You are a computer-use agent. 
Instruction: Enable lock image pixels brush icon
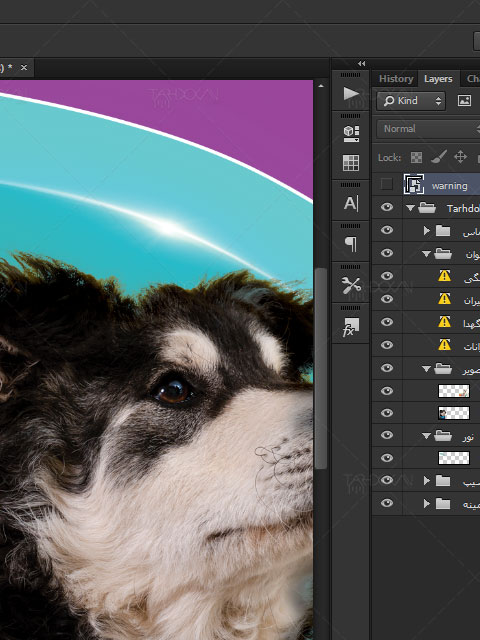click(439, 157)
